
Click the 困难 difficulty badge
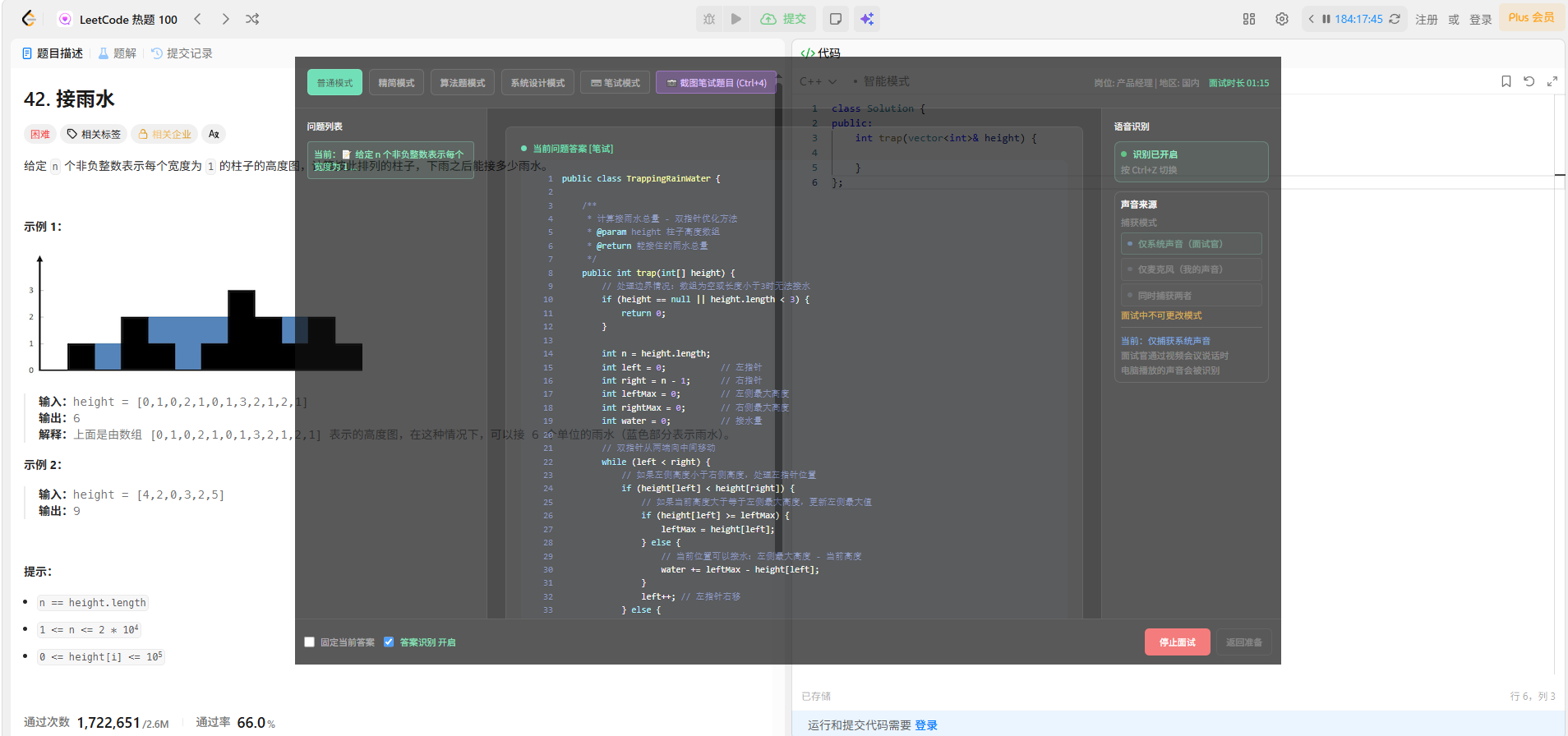click(x=40, y=134)
